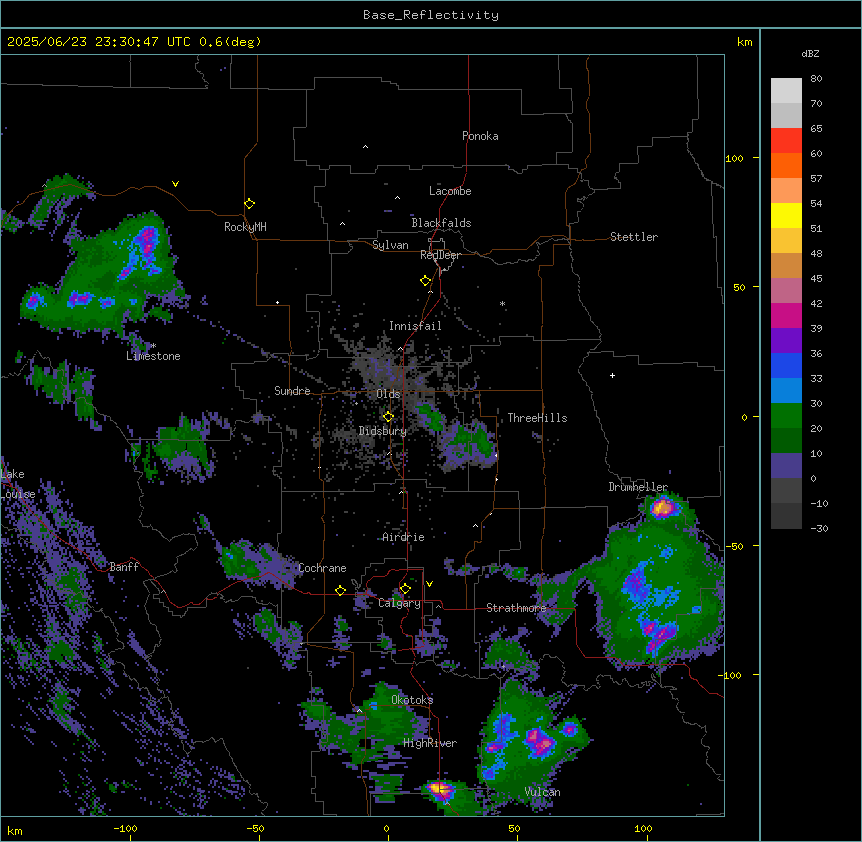Select the Airdrie label
This screenshot has height=842, width=862.
403,537
